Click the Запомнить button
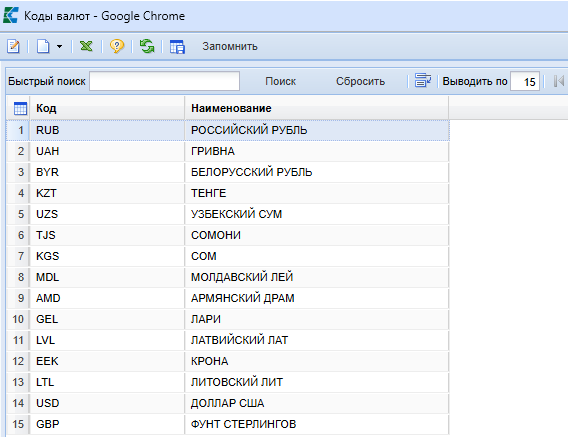Viewport: 568px width, 437px height. pos(230,46)
